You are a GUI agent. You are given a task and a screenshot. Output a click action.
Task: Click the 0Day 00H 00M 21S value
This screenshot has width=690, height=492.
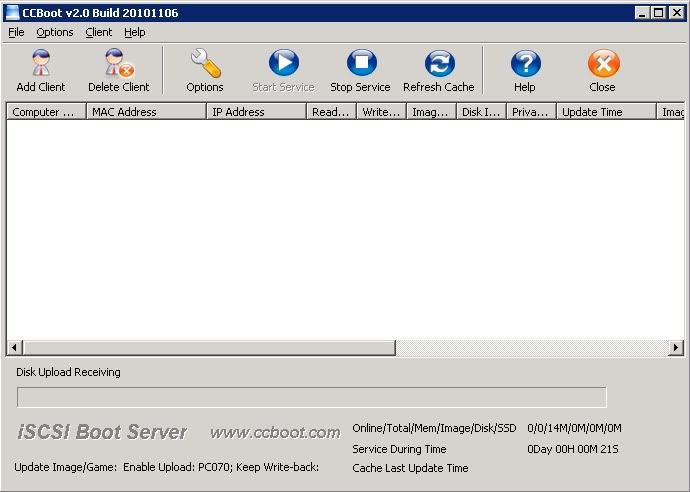(x=573, y=449)
